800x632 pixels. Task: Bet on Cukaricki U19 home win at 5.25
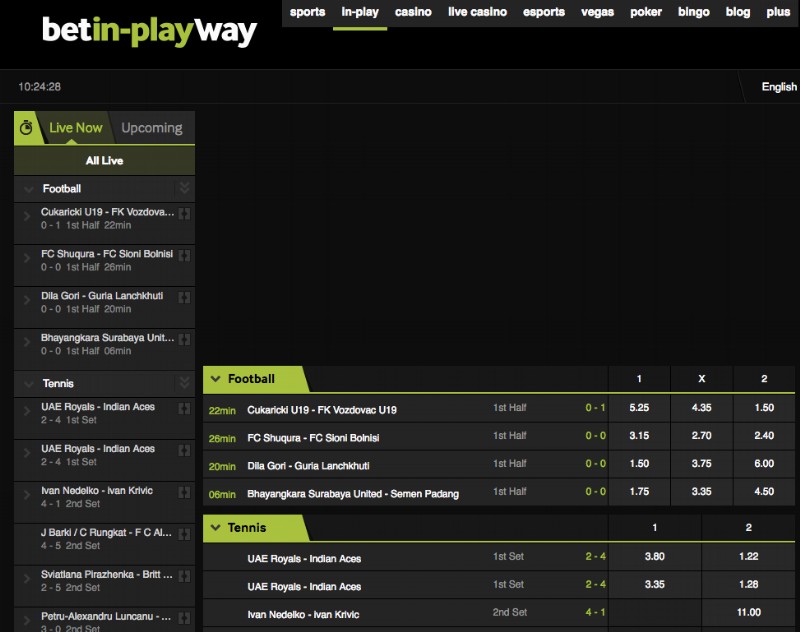[x=639, y=408]
